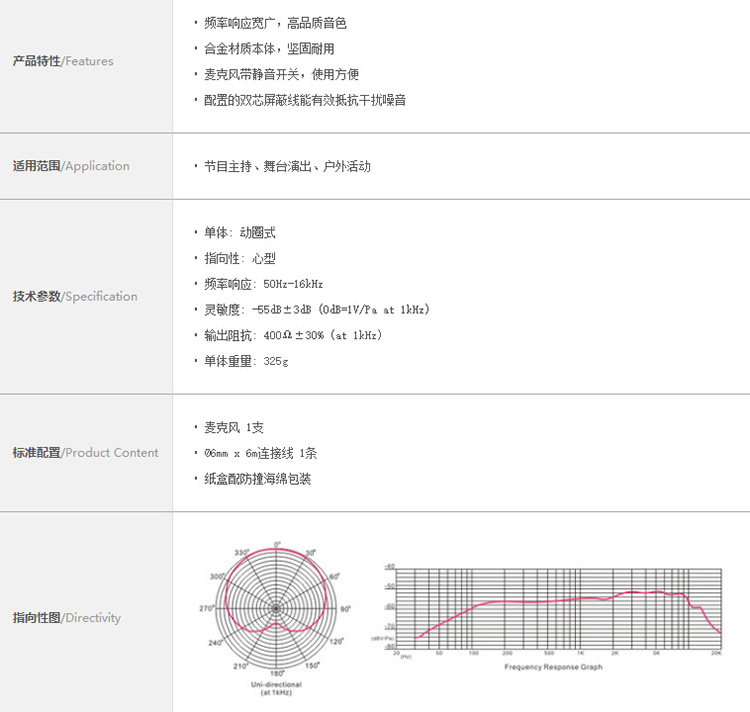Click the polar pattern directivity diagram
Screen dimensions: 750x712
click(x=276, y=609)
